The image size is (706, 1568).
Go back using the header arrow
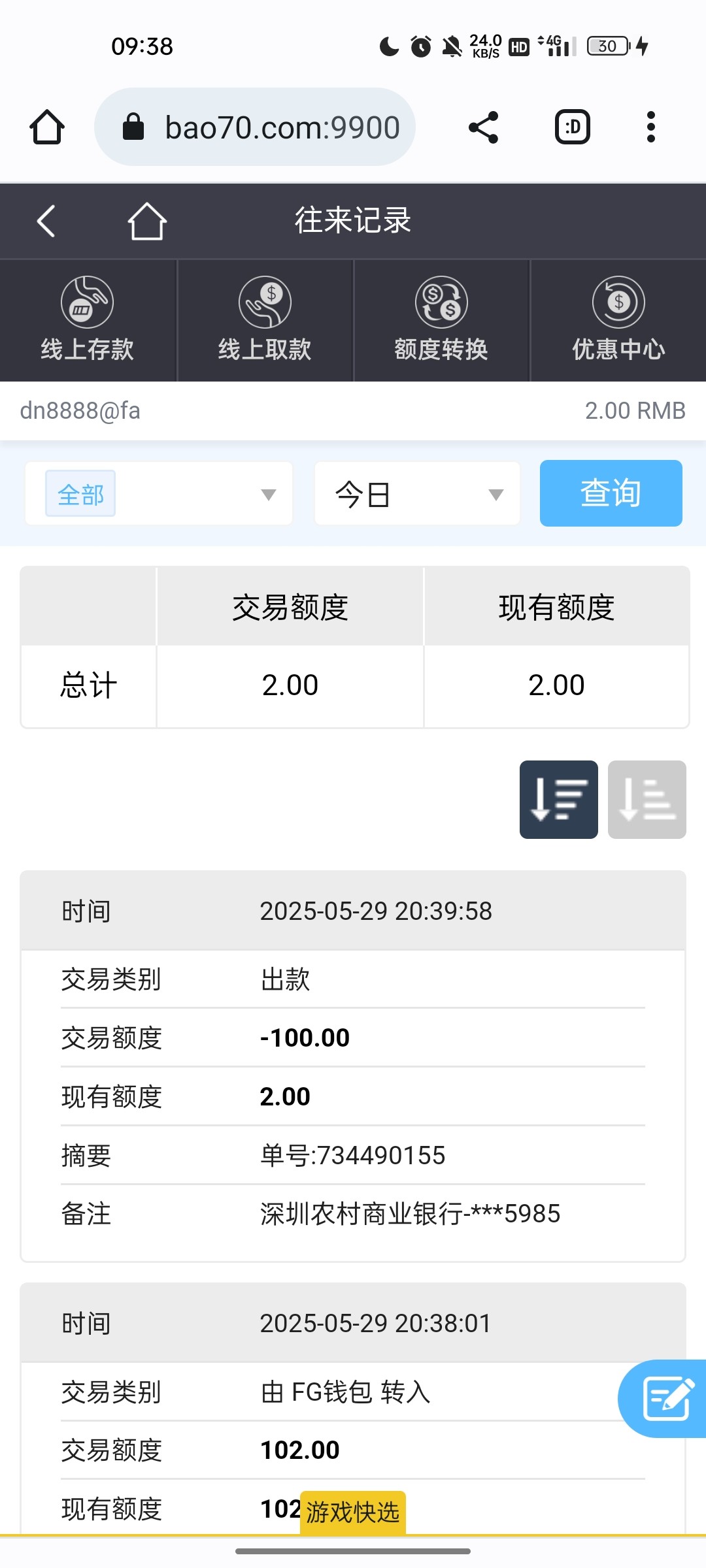point(46,221)
